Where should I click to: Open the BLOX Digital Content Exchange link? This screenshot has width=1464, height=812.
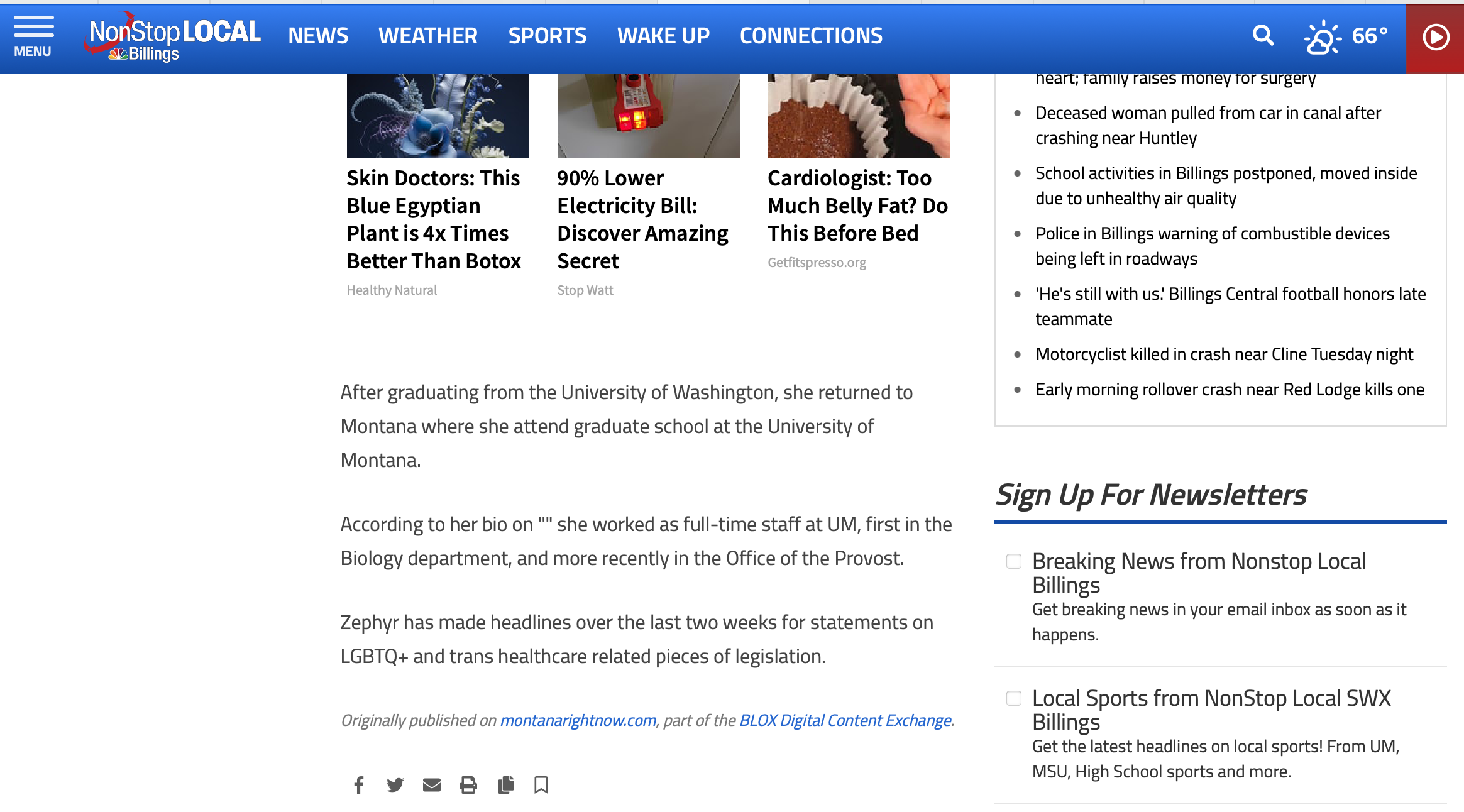click(845, 720)
